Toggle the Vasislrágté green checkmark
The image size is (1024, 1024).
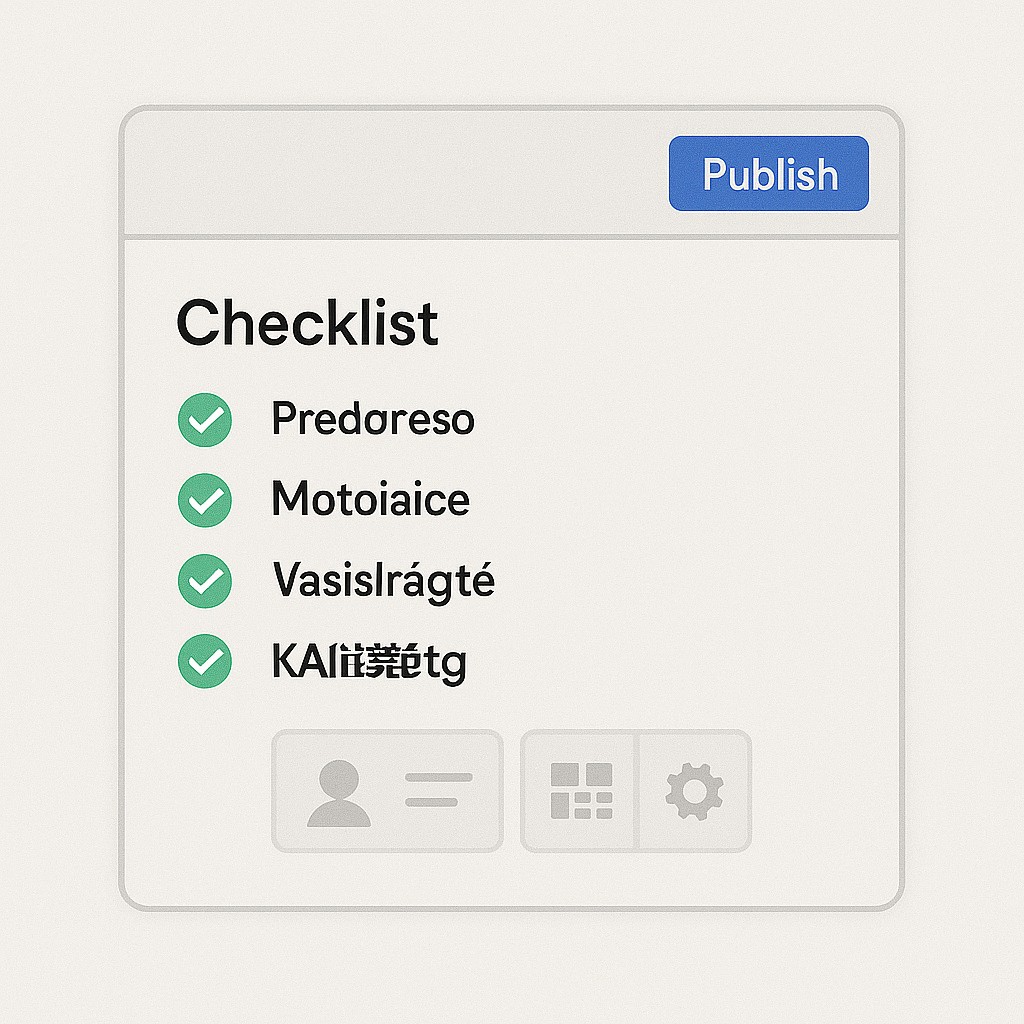coord(205,582)
